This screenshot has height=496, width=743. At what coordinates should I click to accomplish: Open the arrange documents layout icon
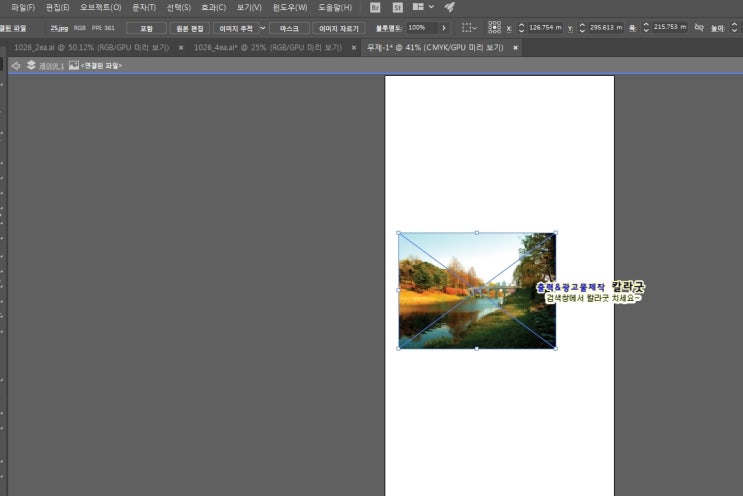418,7
